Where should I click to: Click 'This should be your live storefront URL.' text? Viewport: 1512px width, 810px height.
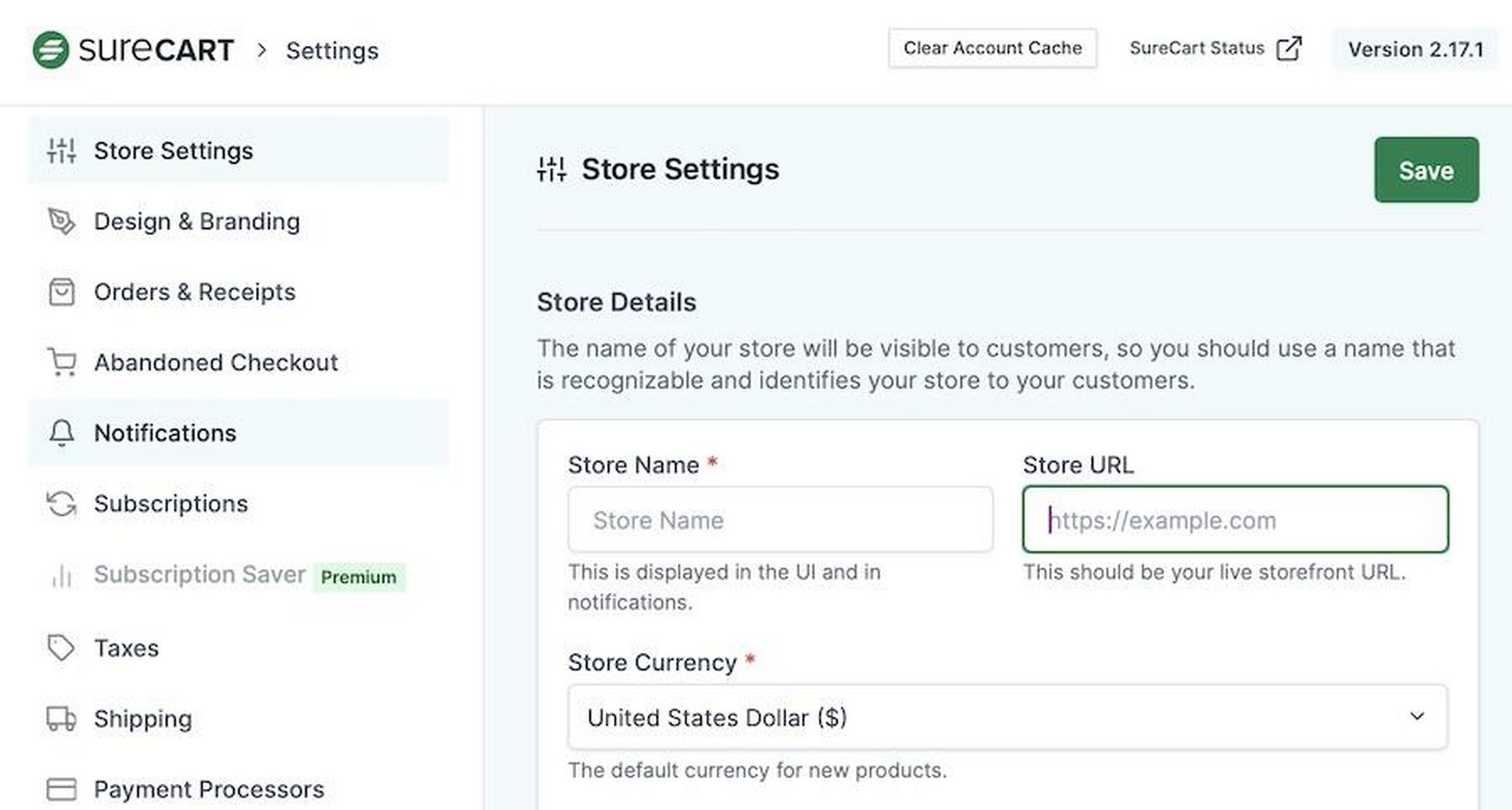[1214, 573]
